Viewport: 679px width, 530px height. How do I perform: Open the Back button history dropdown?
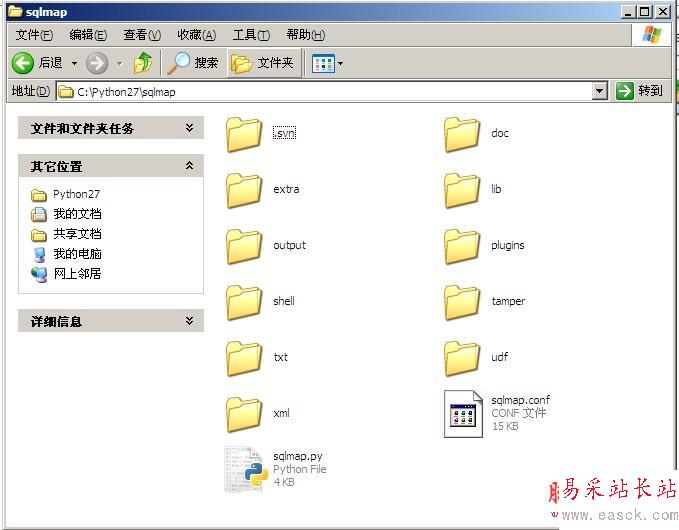coord(74,64)
